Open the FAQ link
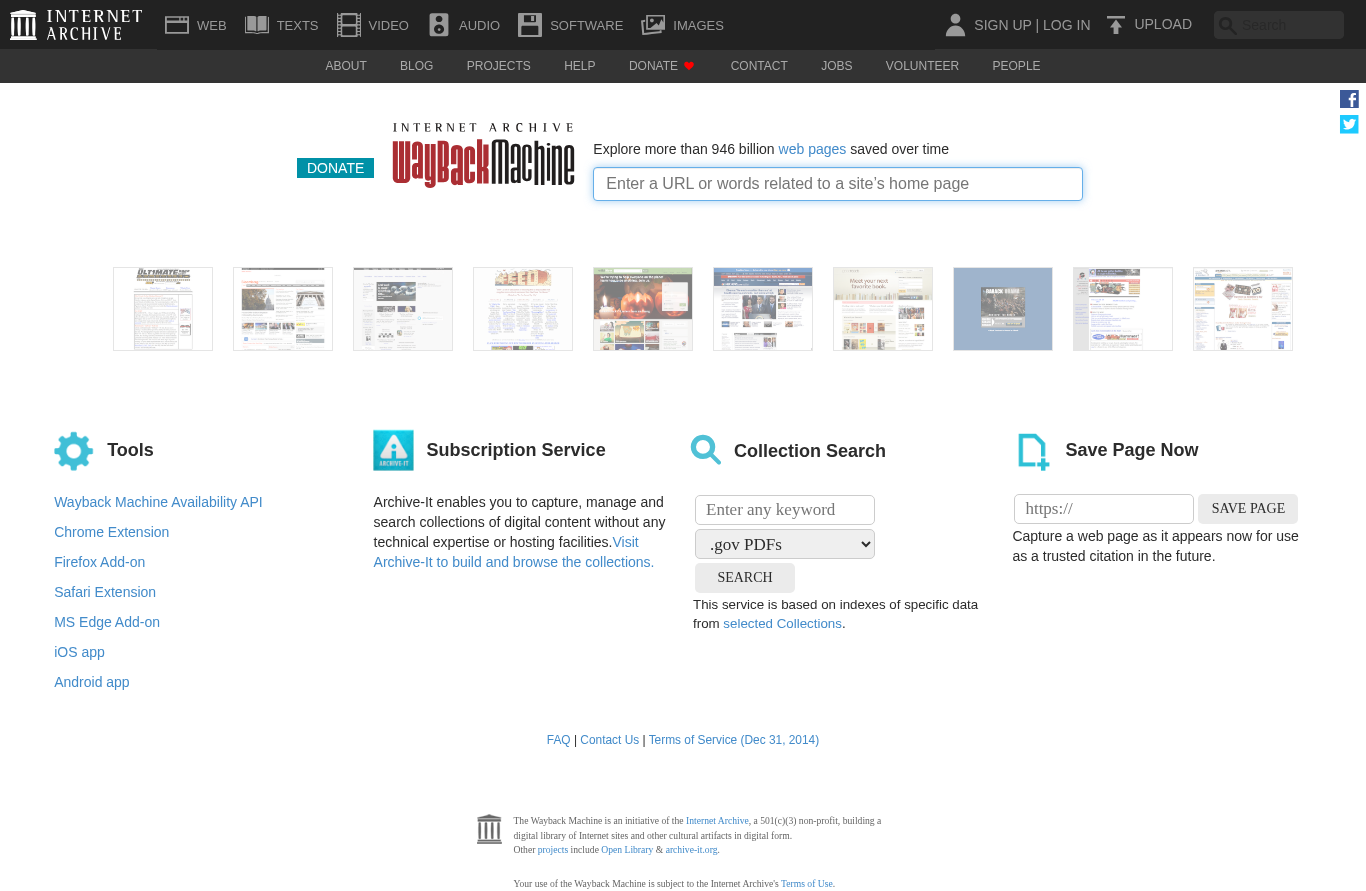1366x891 pixels. click(x=558, y=740)
